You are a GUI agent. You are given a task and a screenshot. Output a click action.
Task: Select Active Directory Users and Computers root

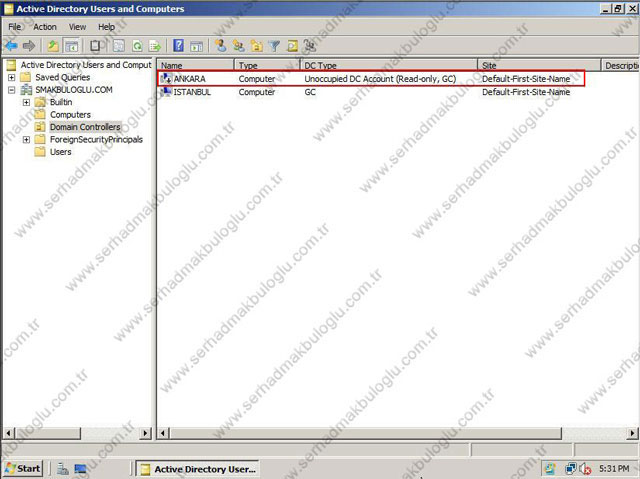(86, 65)
